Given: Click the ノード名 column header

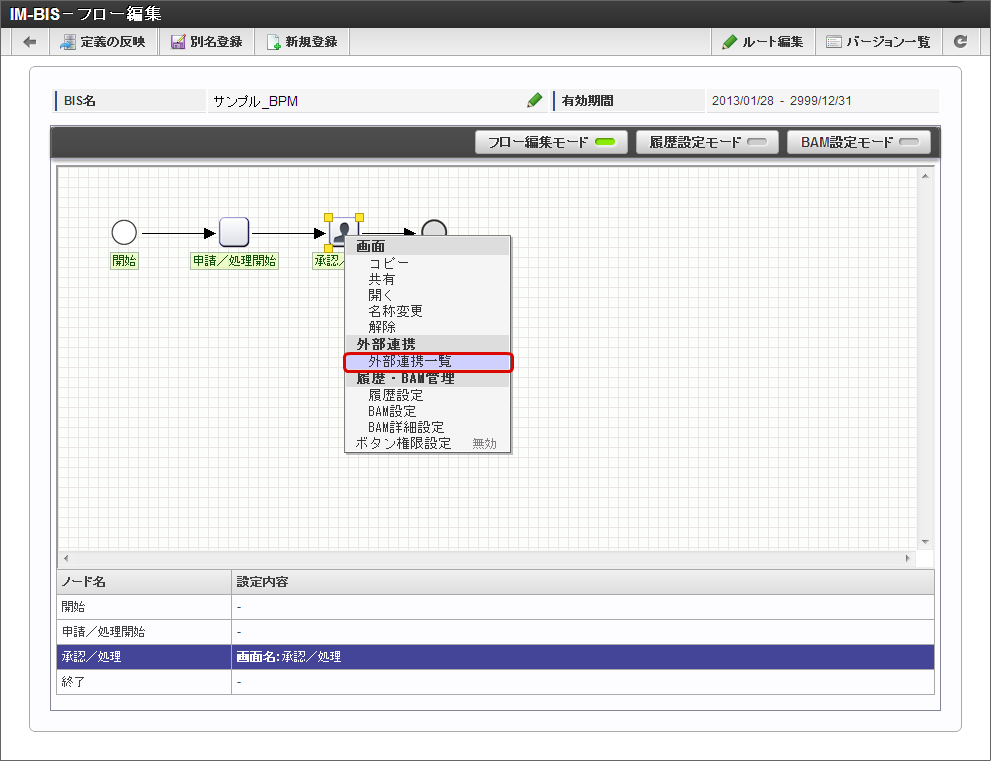Looking at the screenshot, I should [x=144, y=581].
